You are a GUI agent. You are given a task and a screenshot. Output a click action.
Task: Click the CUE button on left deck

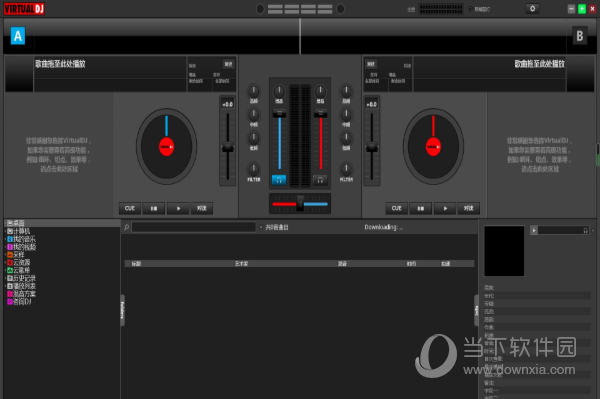(x=130, y=208)
